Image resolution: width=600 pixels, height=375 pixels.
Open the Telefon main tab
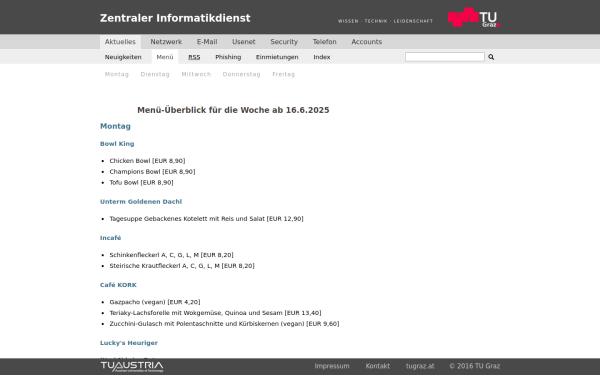tap(324, 42)
